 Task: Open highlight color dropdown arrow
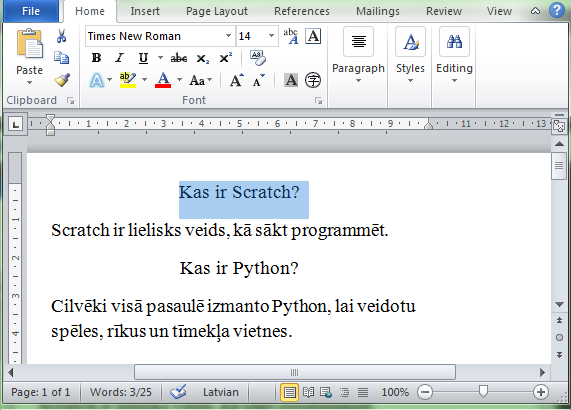tap(145, 79)
